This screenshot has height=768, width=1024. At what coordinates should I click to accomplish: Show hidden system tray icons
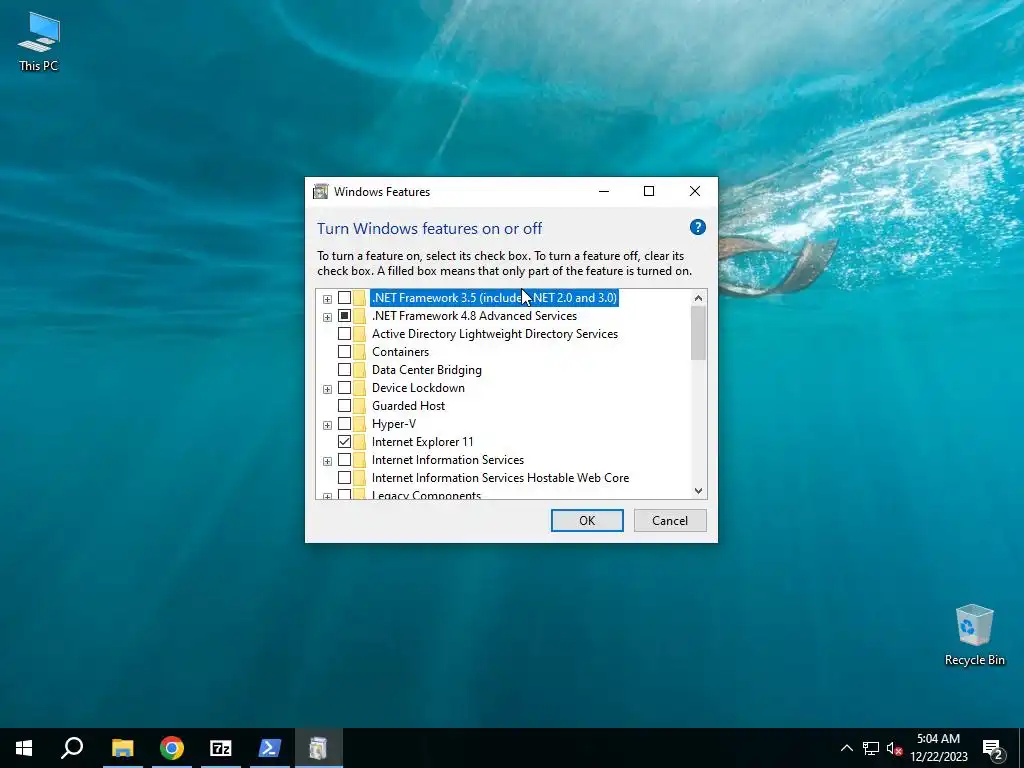[x=846, y=748]
